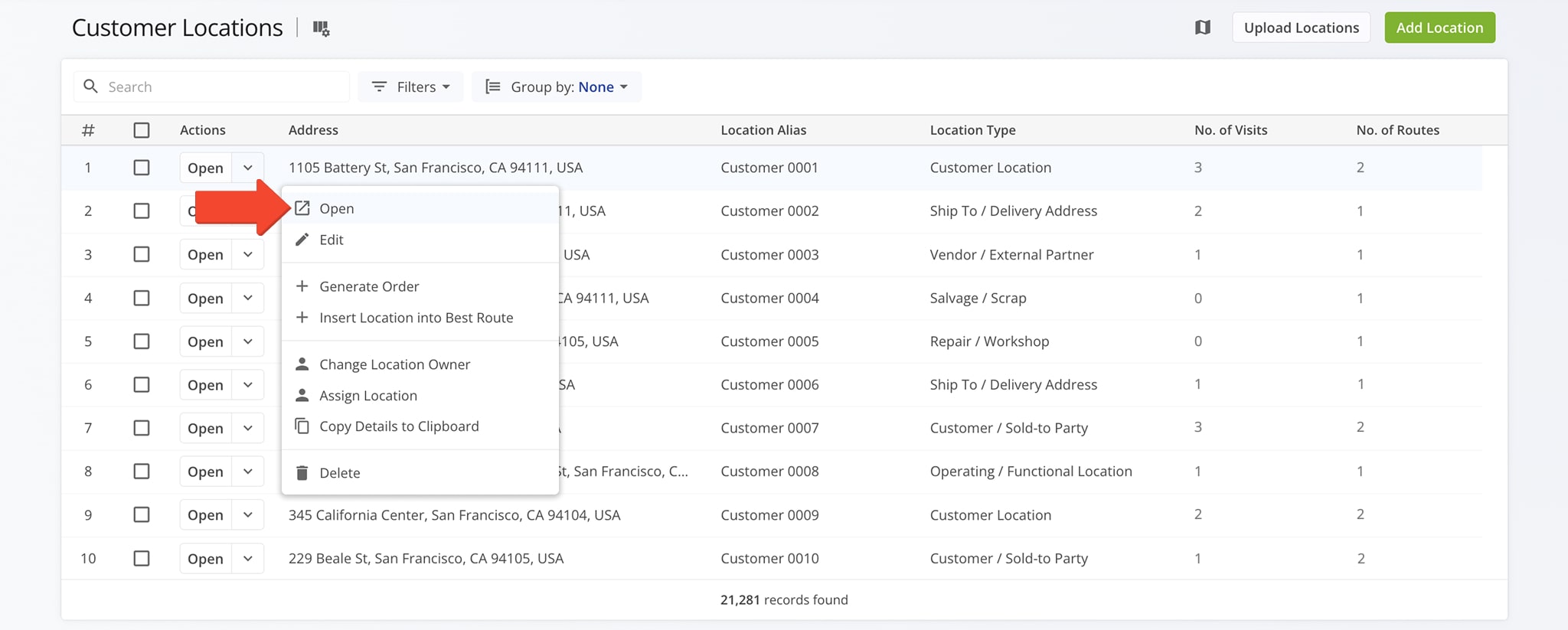Expand actions chevron for Customer 0003

point(248,254)
